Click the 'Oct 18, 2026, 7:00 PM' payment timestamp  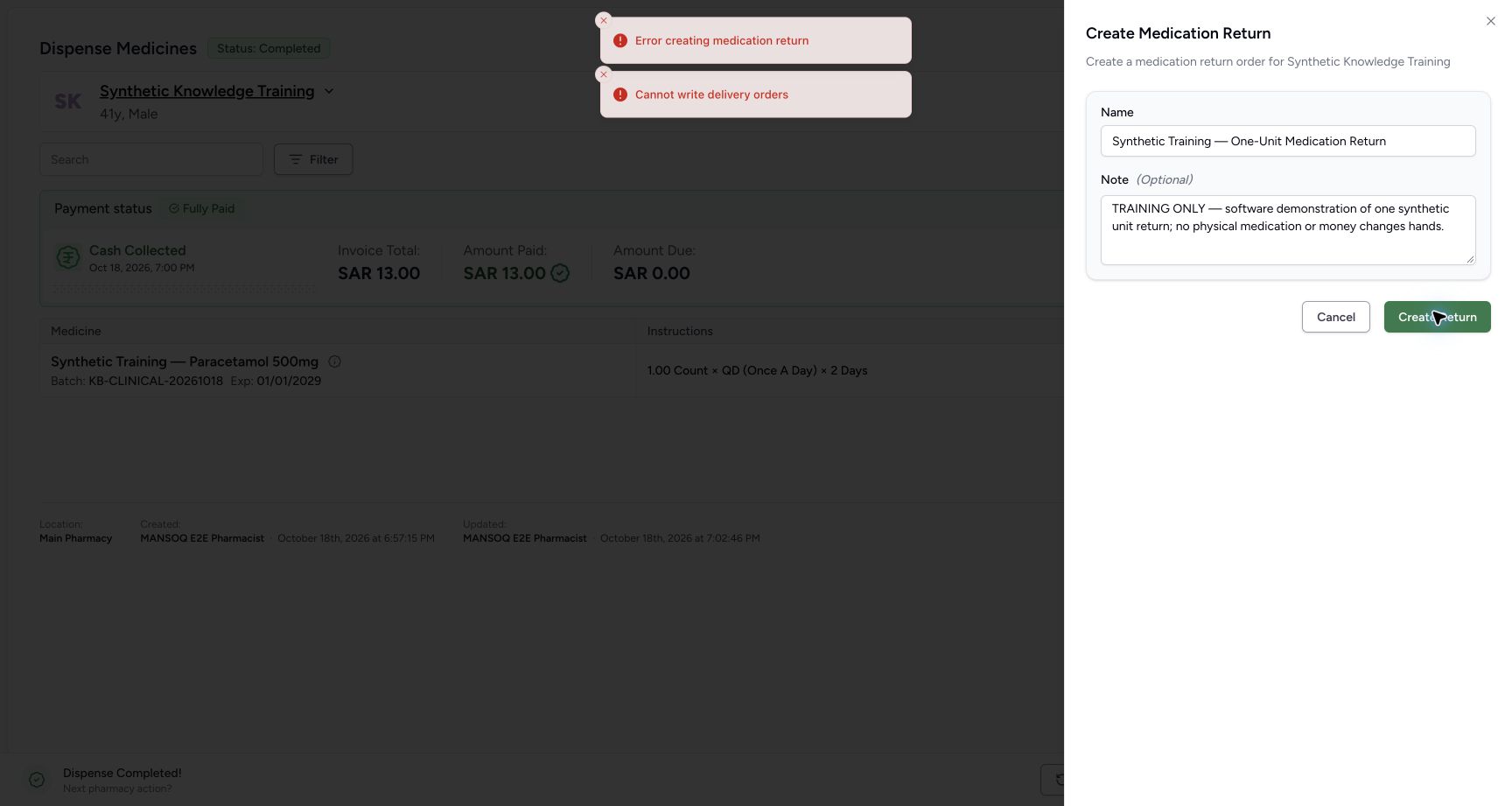click(142, 268)
